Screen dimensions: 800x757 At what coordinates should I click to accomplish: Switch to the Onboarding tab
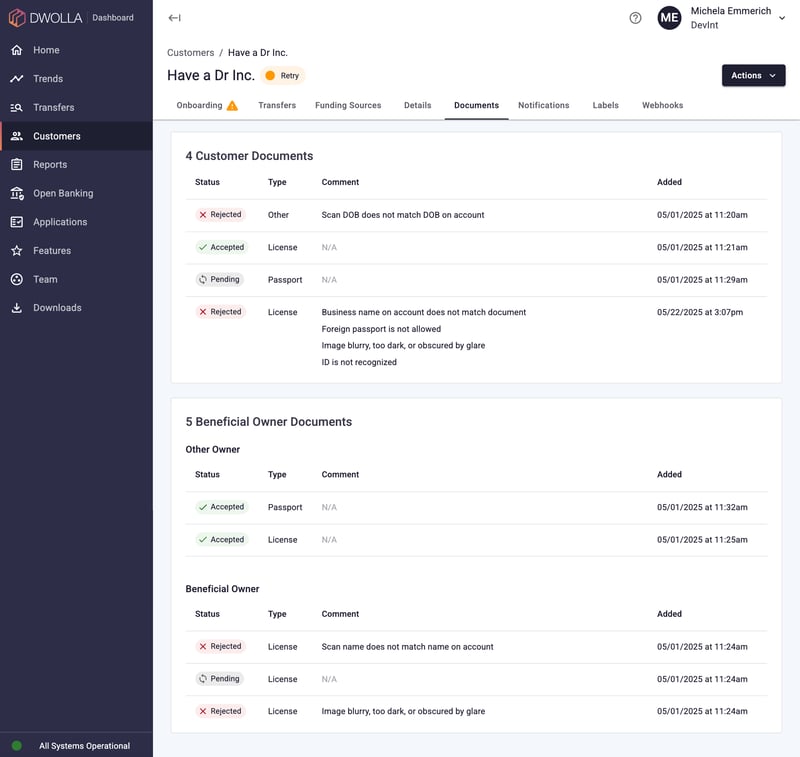206,105
